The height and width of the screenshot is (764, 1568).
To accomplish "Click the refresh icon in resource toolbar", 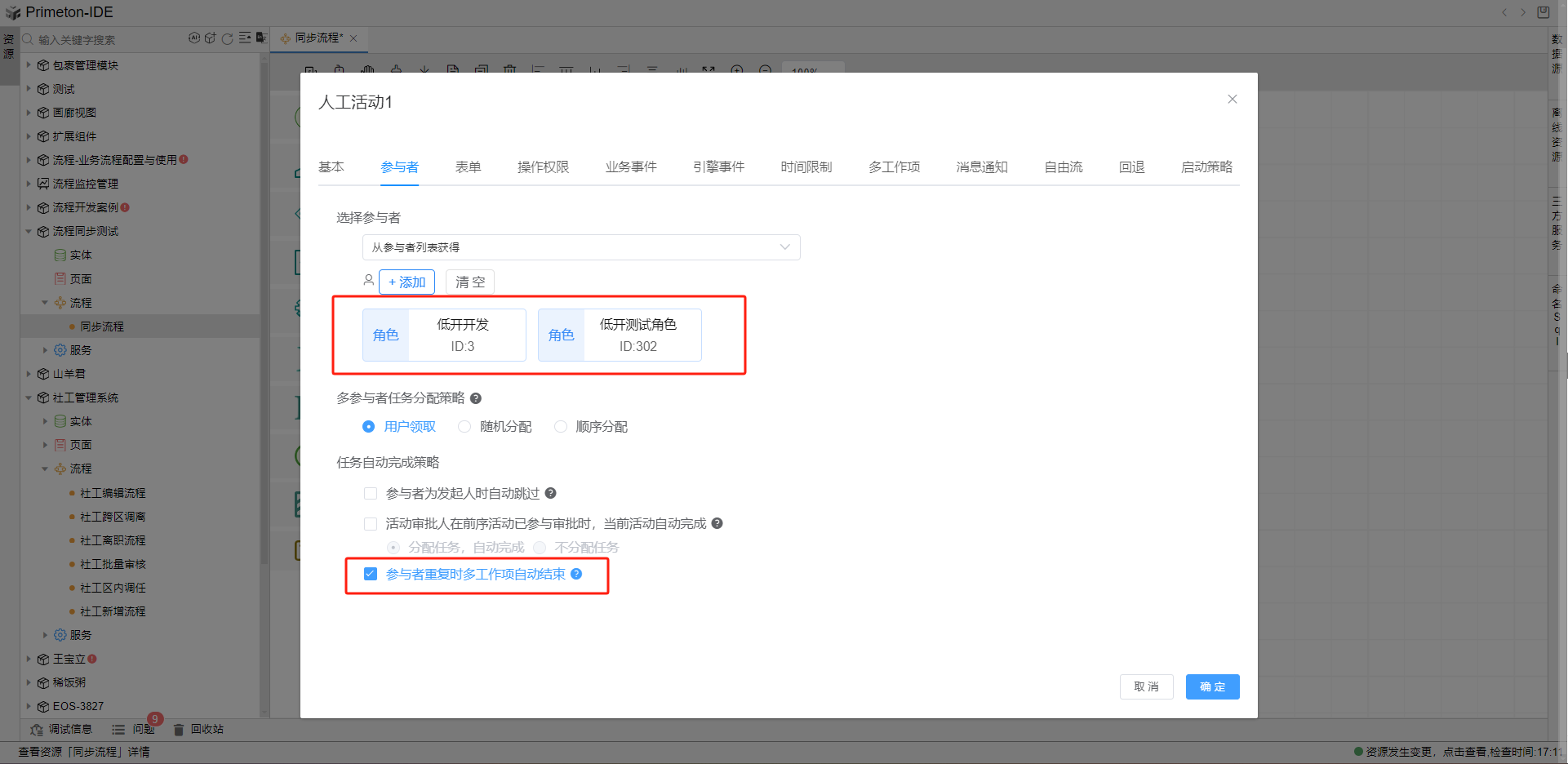I will tap(228, 38).
